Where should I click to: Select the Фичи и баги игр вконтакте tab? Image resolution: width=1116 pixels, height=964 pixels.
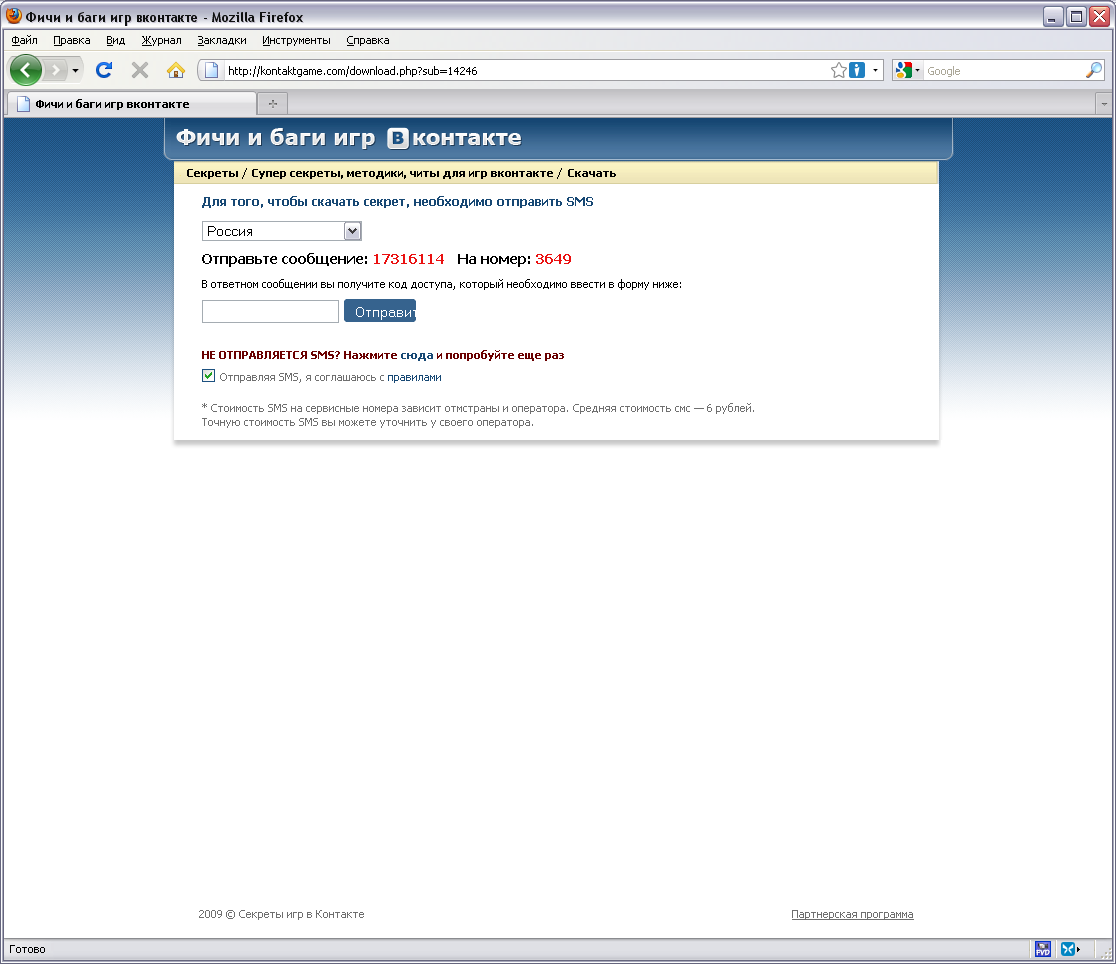pyautogui.click(x=132, y=104)
